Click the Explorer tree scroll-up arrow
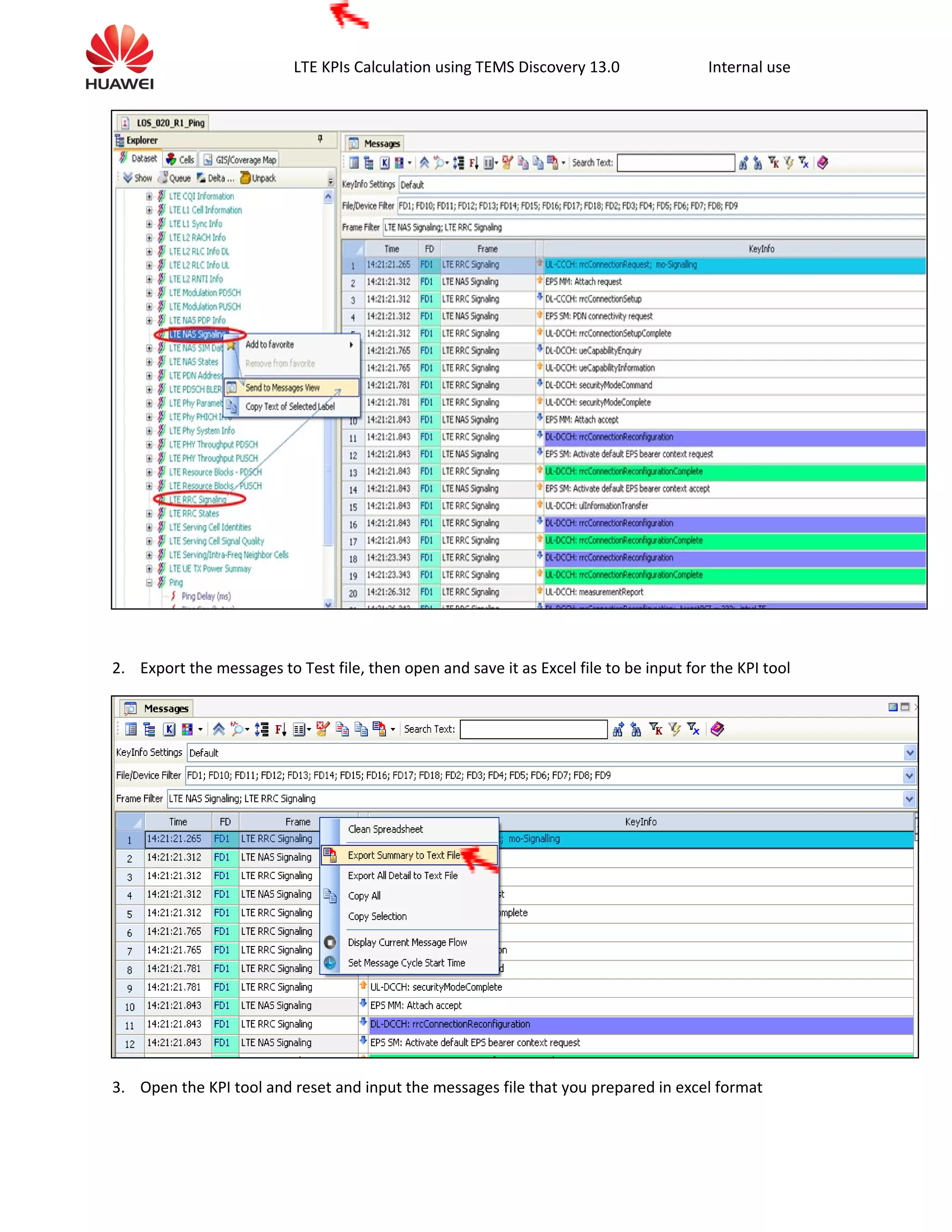Screen dimensions: 952x1232 pos(328,197)
